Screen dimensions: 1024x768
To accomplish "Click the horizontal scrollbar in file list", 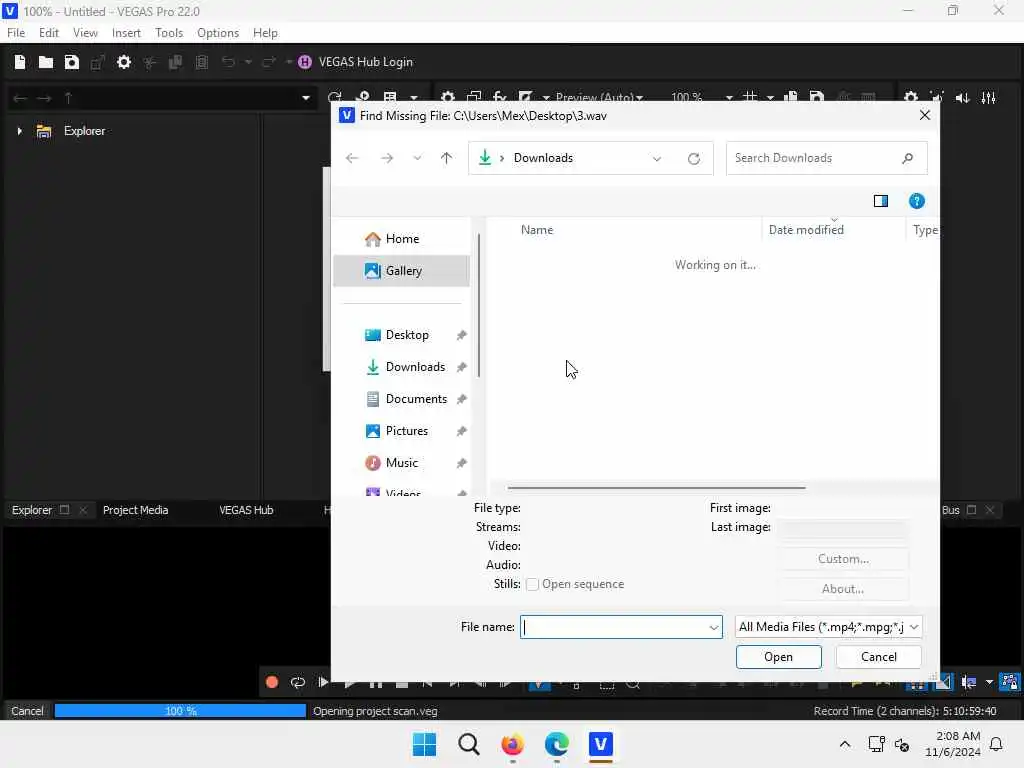I will [x=656, y=487].
